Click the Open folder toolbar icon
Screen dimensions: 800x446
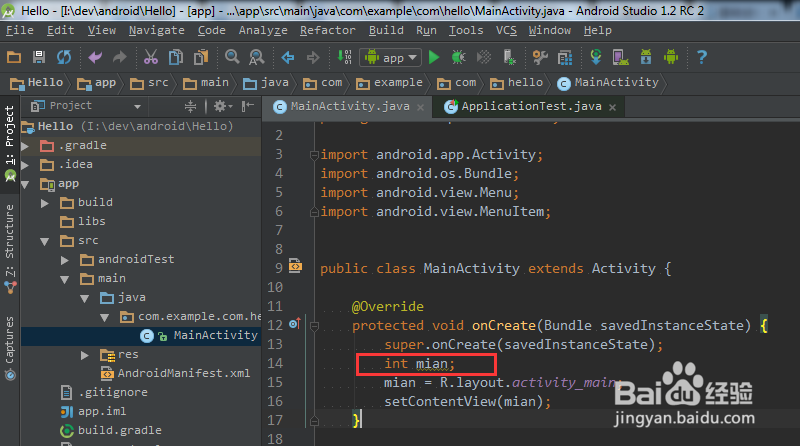coord(14,57)
